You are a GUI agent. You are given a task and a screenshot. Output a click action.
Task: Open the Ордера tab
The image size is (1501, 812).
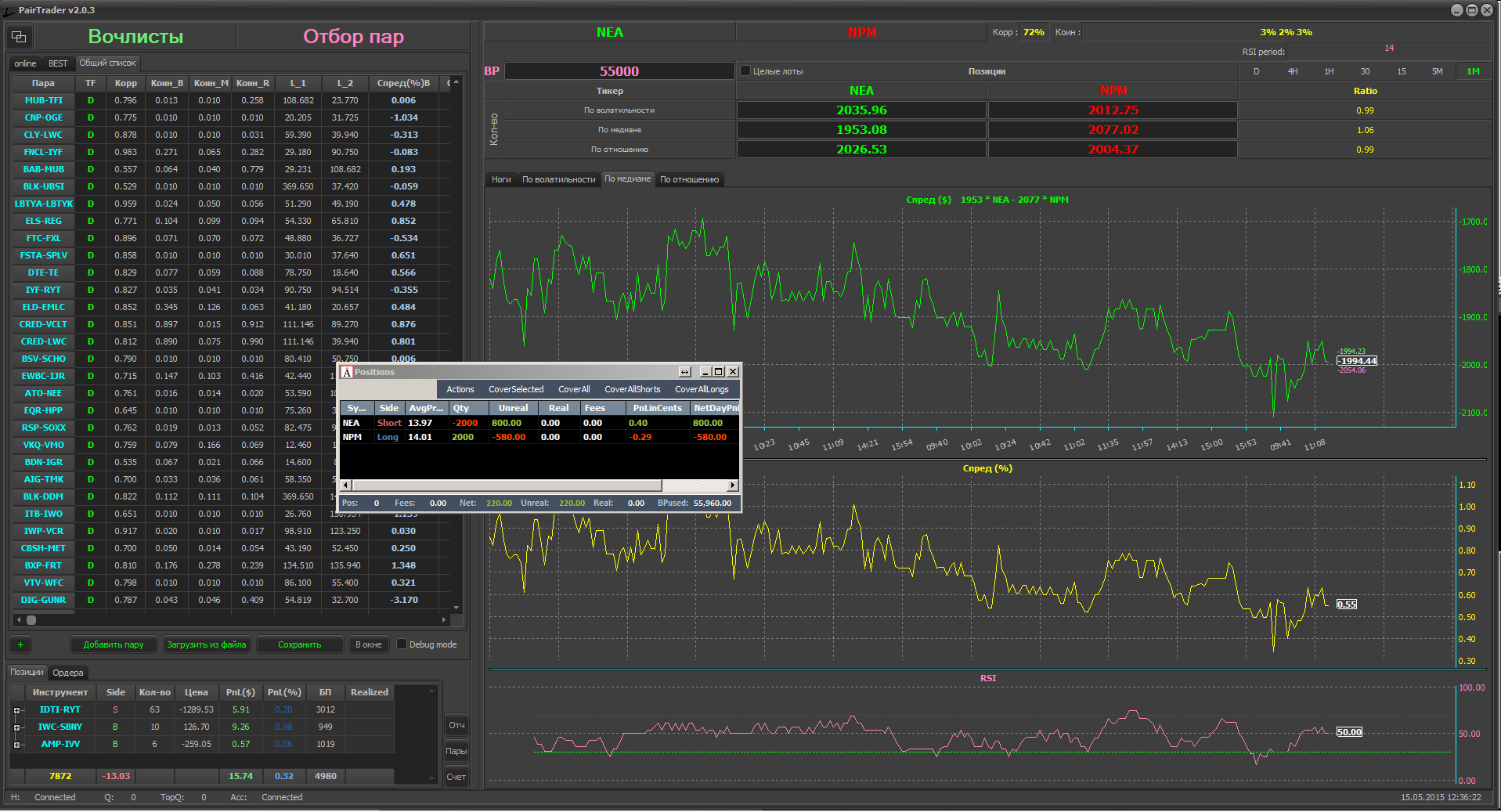(x=68, y=673)
